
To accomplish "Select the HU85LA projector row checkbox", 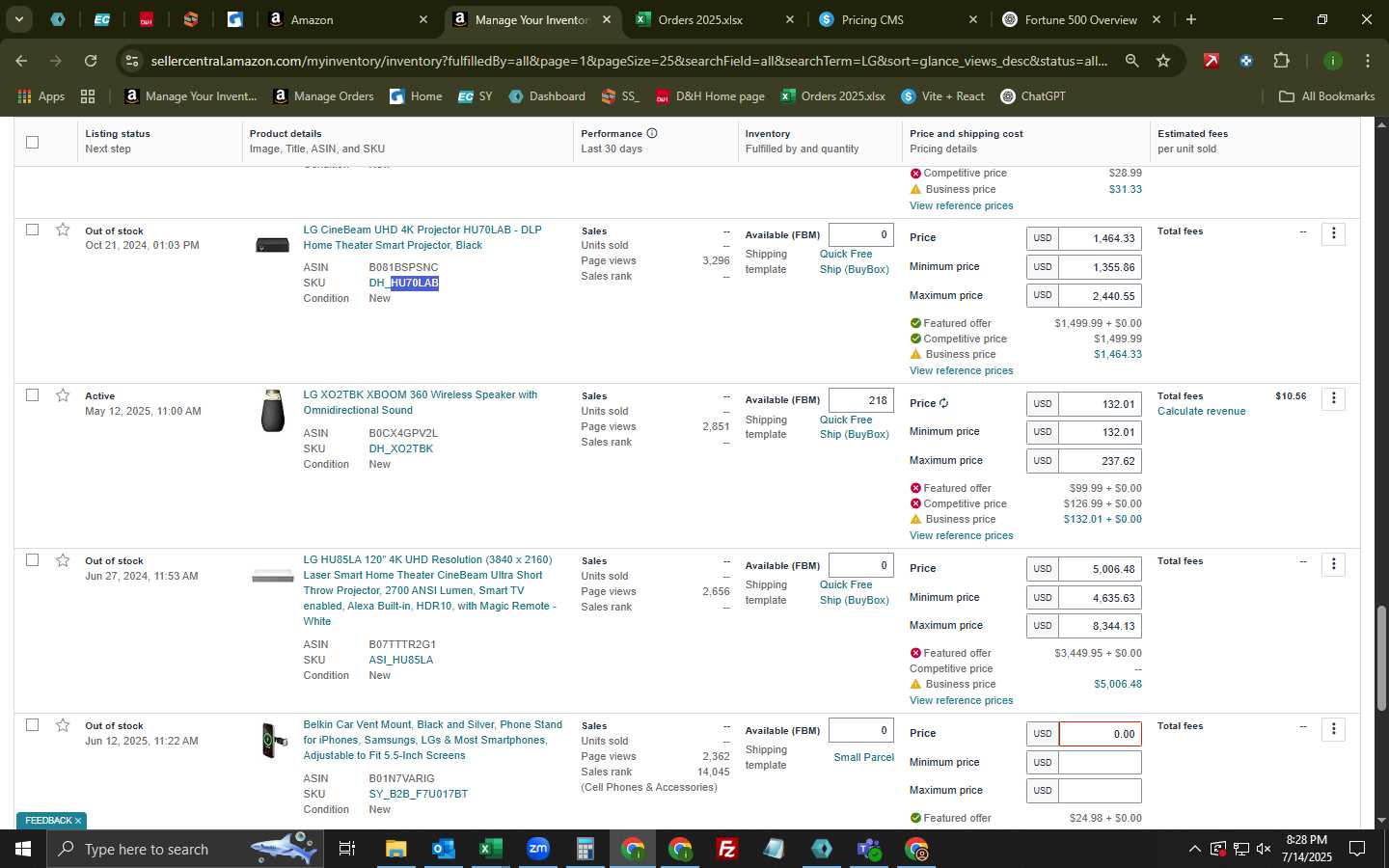I will (x=32, y=559).
